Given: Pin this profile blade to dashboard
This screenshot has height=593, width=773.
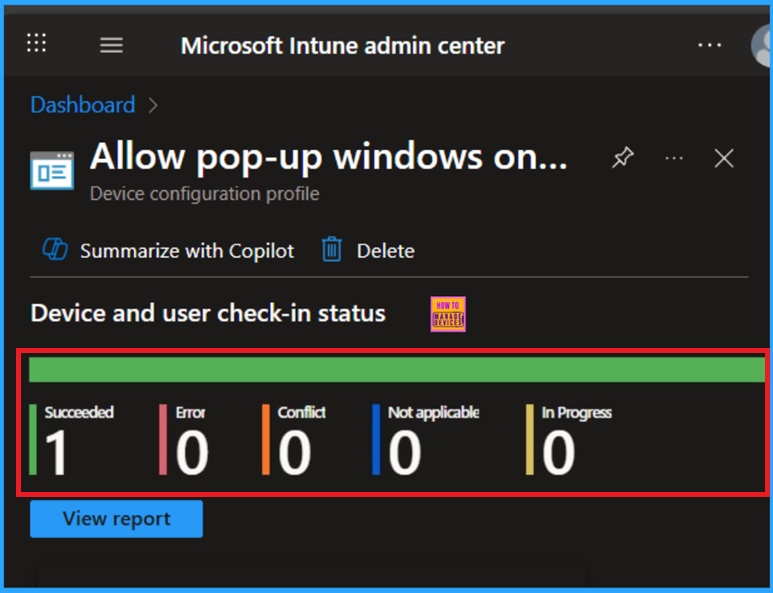Looking at the screenshot, I should point(623,158).
